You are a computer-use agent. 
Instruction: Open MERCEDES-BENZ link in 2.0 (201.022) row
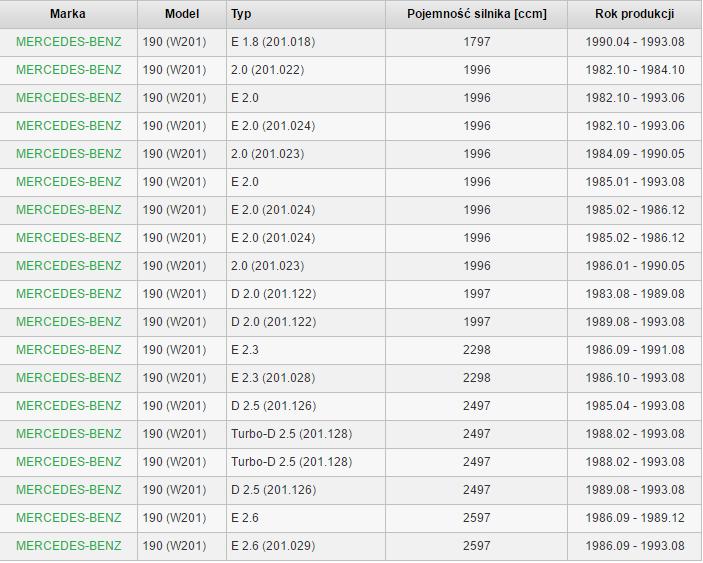pyautogui.click(x=68, y=70)
